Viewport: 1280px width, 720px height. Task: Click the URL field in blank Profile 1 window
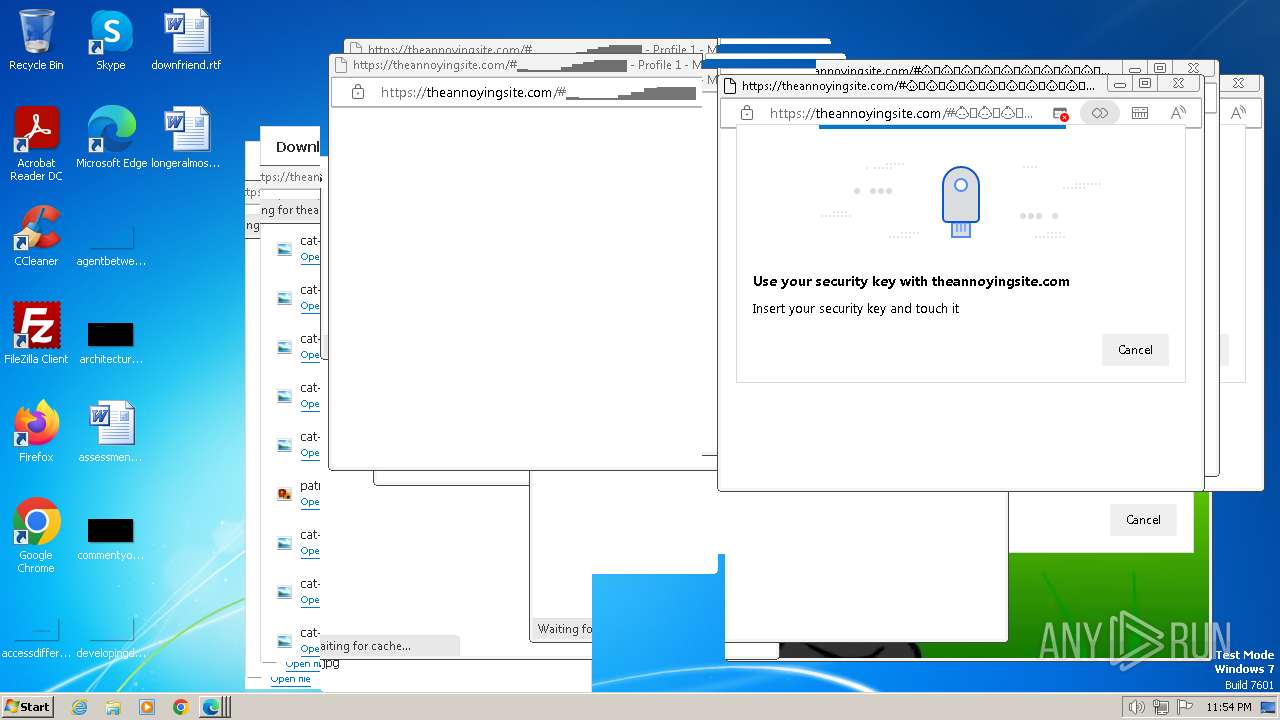point(538,92)
